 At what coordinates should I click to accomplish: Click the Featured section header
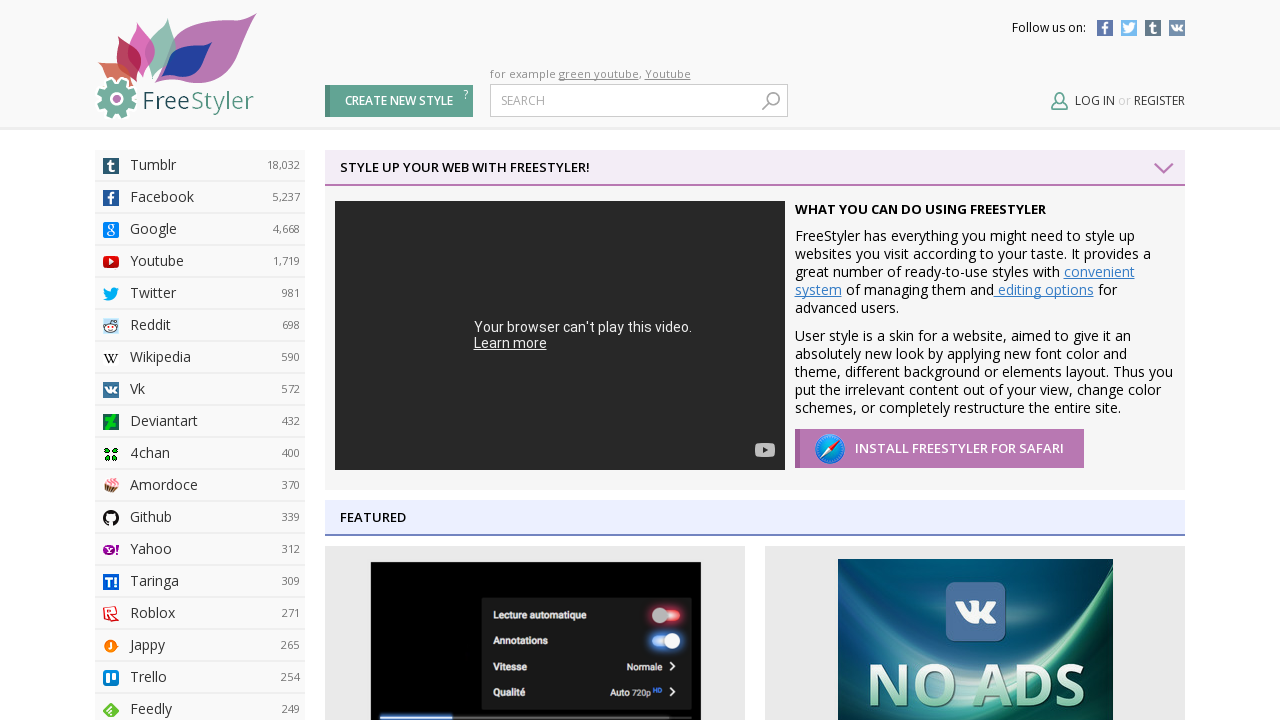(755, 518)
